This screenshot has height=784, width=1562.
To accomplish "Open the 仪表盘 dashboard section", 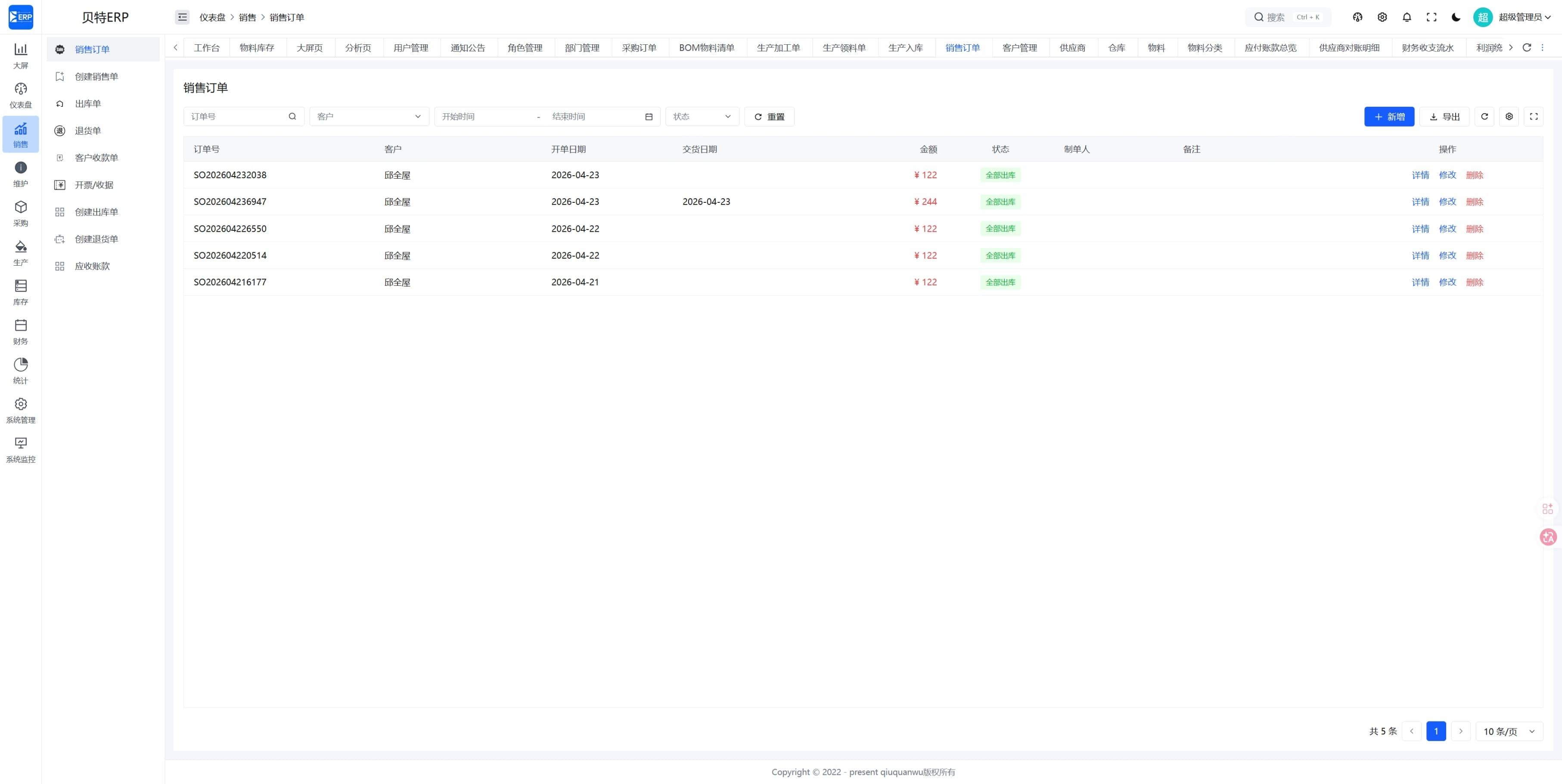I will [x=21, y=95].
